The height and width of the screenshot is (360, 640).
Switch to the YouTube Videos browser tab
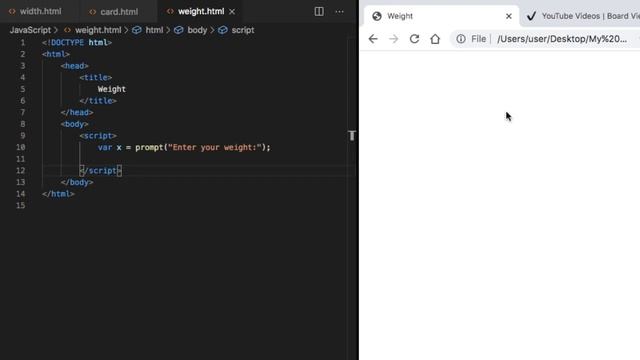[583, 16]
